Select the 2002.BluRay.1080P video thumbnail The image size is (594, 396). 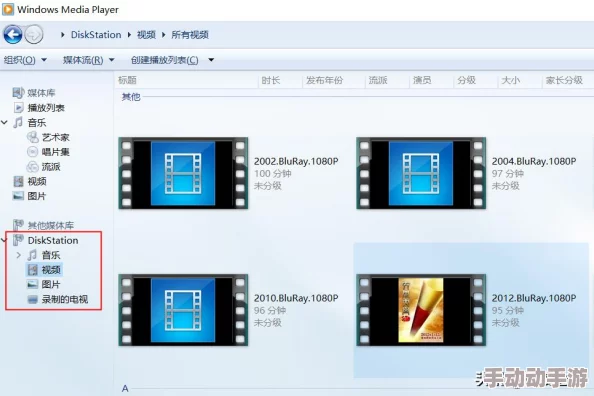183,173
